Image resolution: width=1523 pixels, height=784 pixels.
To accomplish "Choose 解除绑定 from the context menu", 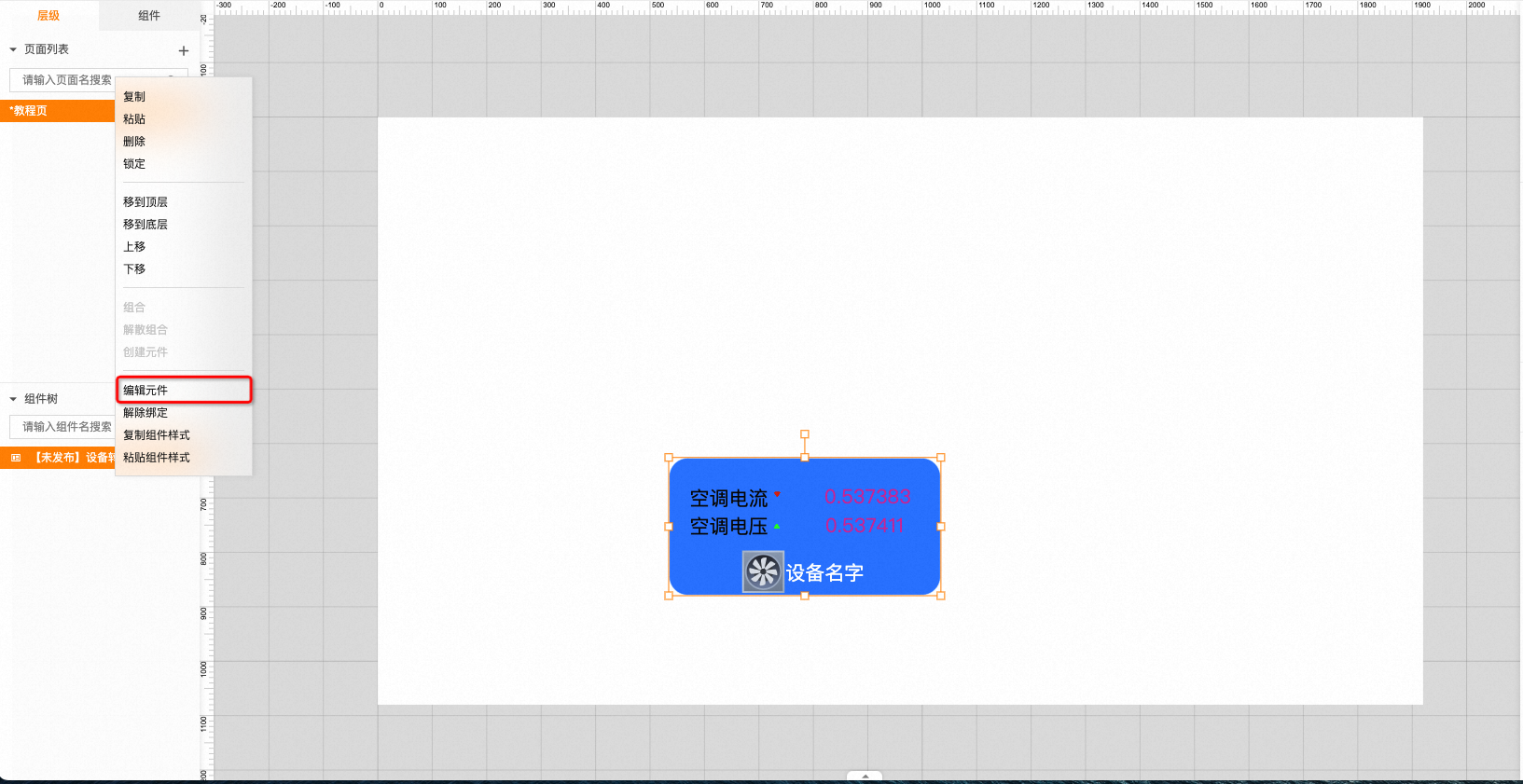I will coord(184,413).
